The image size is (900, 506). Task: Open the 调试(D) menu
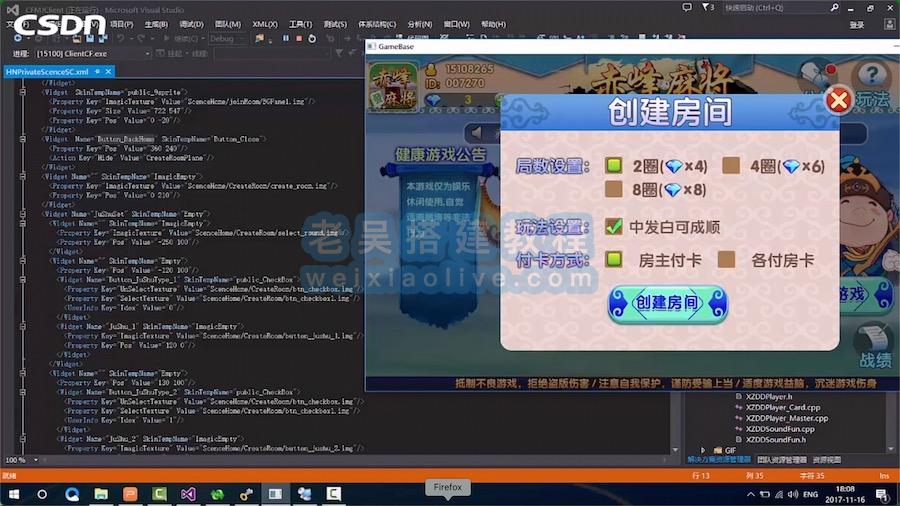coord(191,24)
